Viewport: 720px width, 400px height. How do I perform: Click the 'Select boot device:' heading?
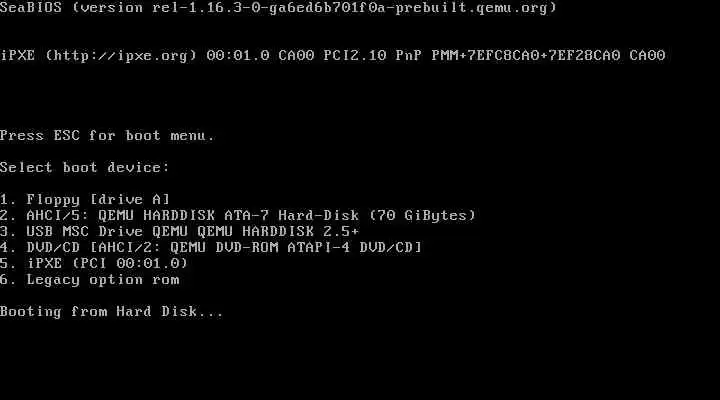pos(85,168)
